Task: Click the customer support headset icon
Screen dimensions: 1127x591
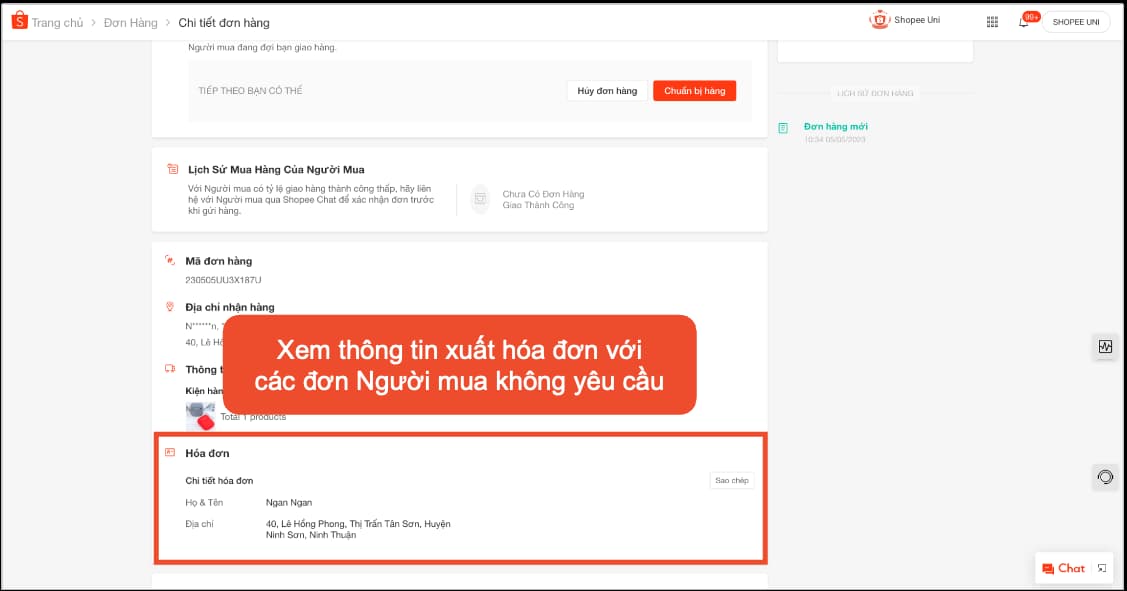Action: click(1105, 477)
